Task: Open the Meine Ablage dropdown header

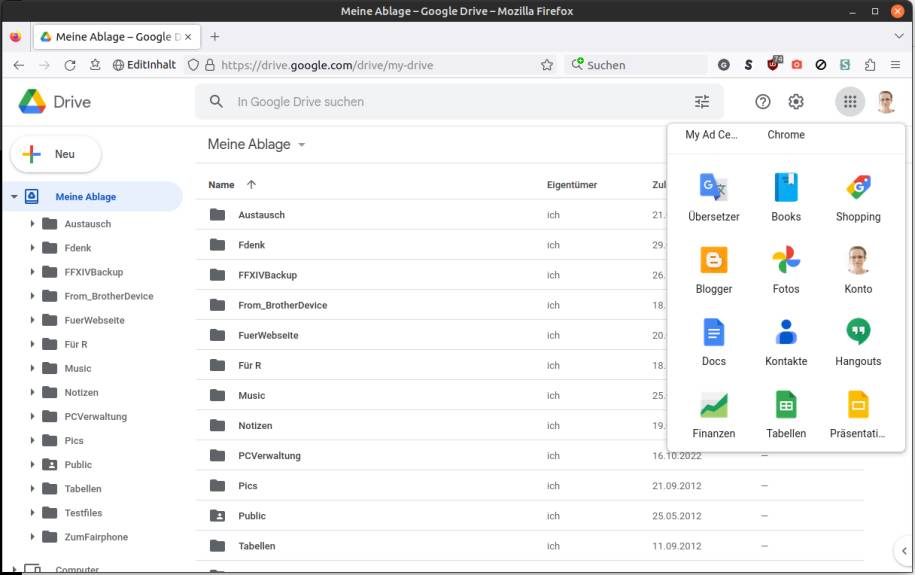Action: [x=256, y=145]
